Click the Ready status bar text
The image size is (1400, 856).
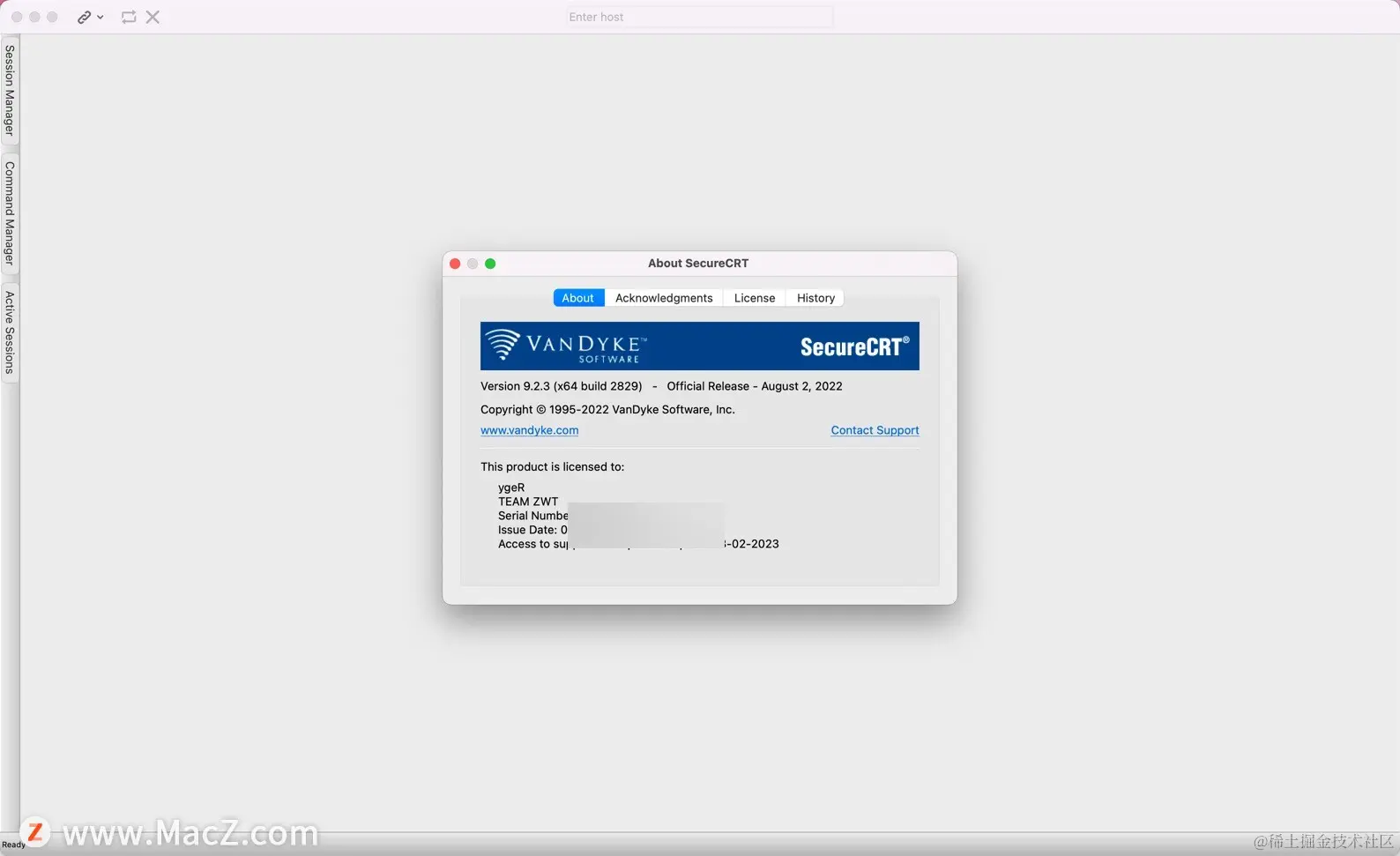pos(13,845)
